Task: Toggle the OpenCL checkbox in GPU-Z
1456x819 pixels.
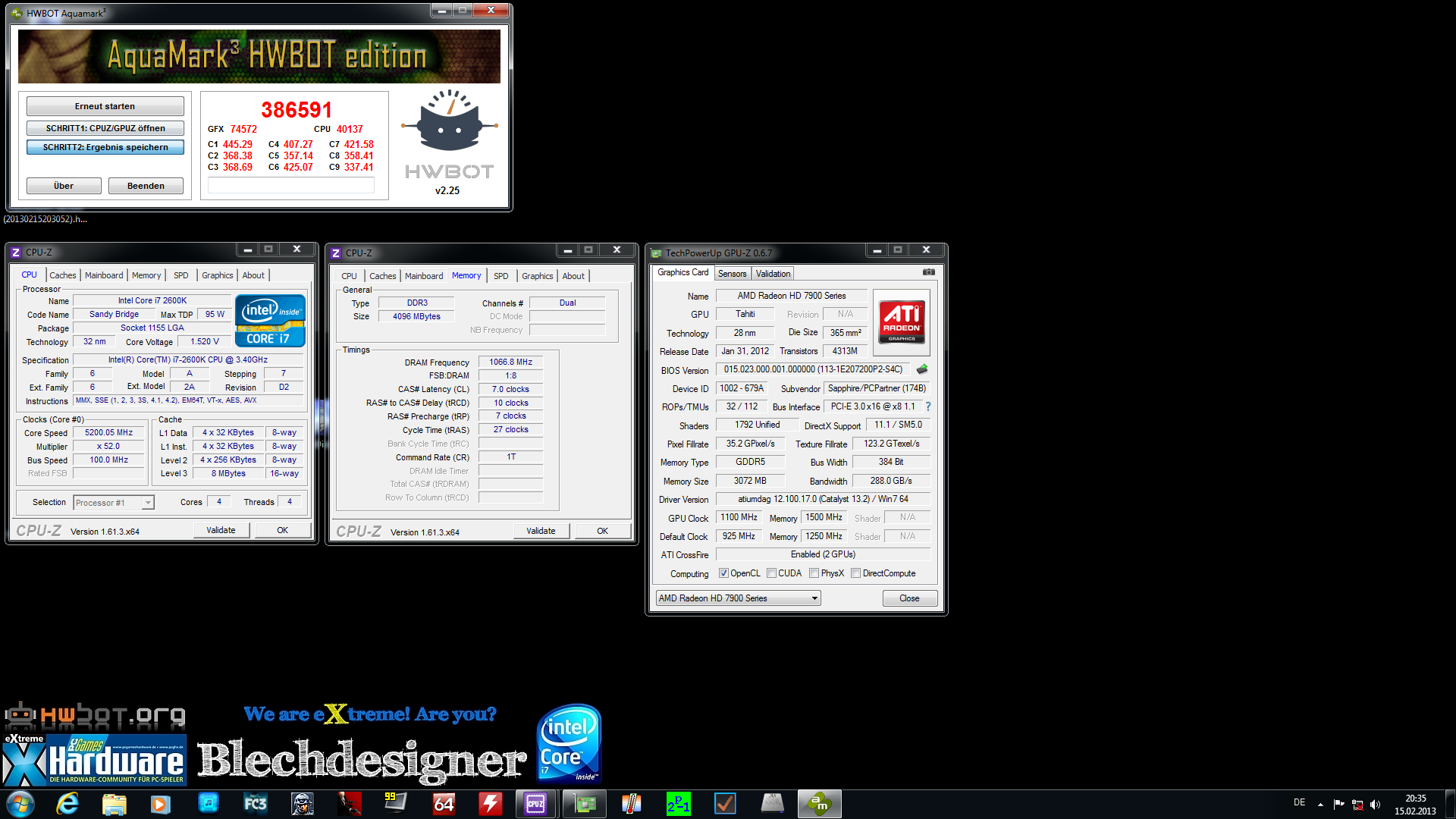Action: coord(723,573)
